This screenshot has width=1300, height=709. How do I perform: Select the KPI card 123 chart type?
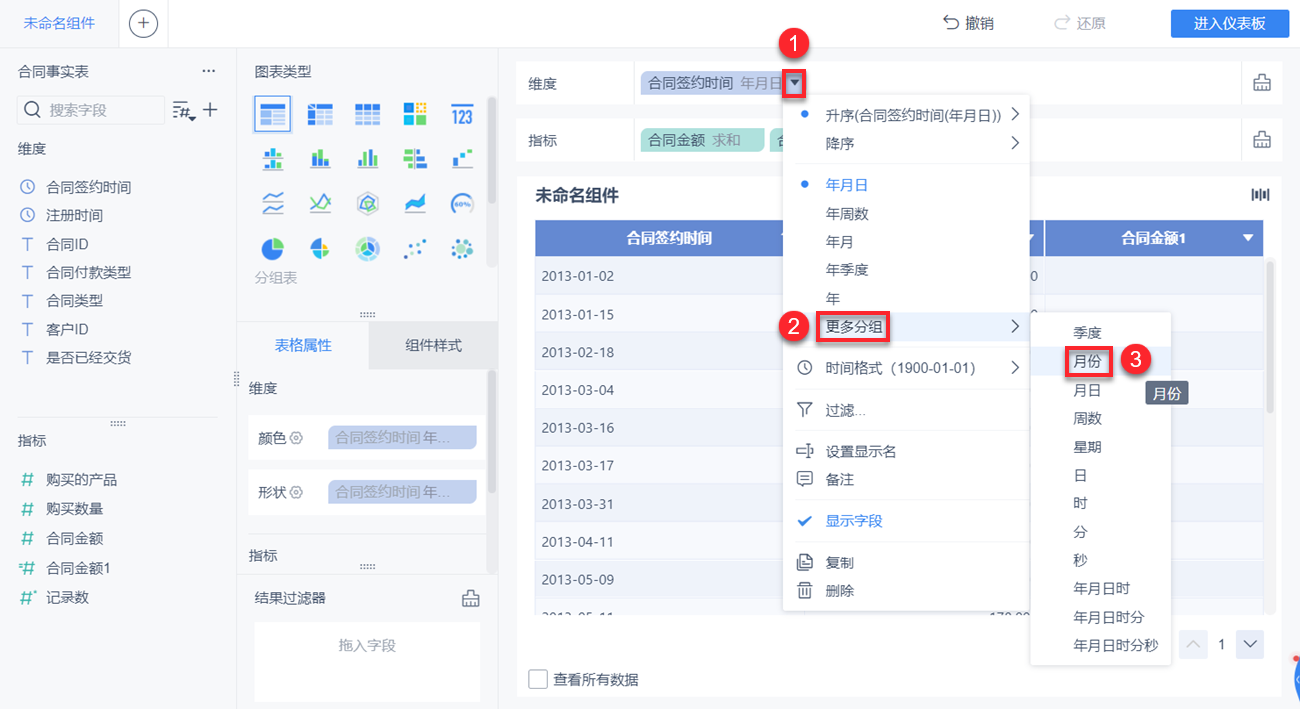click(462, 114)
